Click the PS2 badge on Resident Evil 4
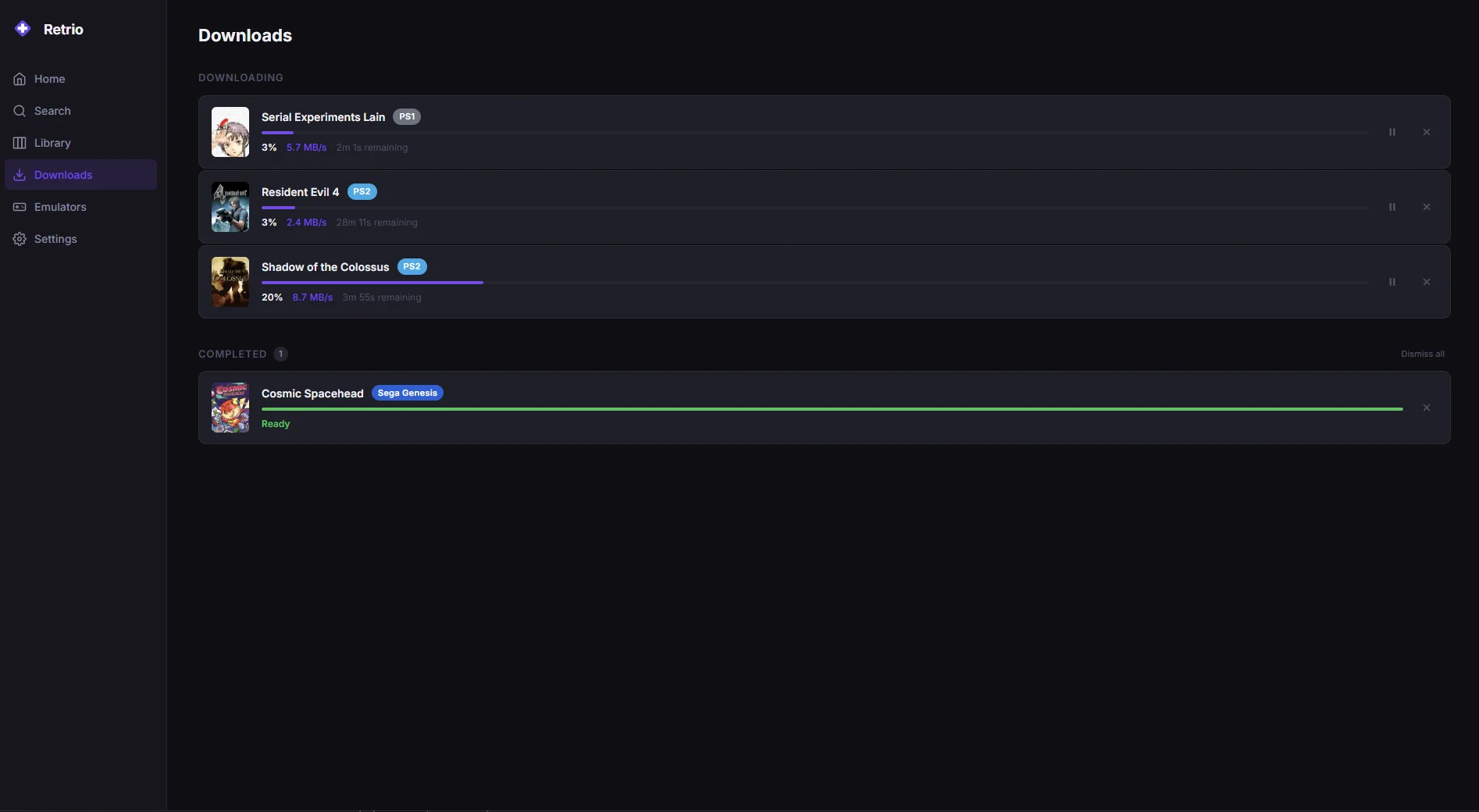 click(x=362, y=191)
